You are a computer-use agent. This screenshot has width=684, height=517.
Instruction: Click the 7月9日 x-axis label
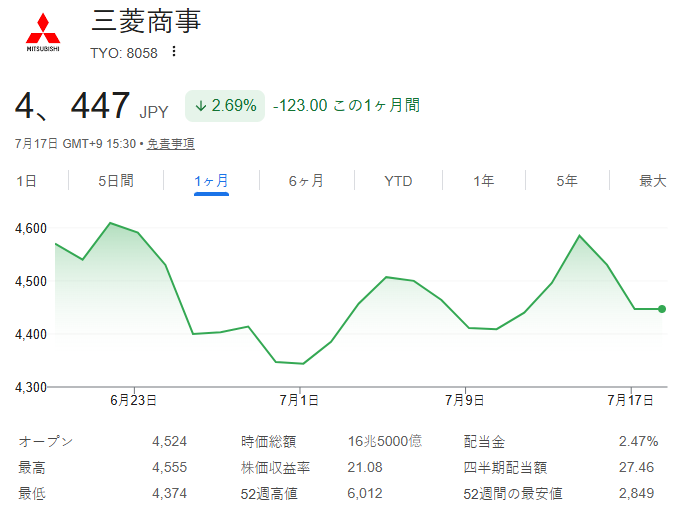click(465, 400)
